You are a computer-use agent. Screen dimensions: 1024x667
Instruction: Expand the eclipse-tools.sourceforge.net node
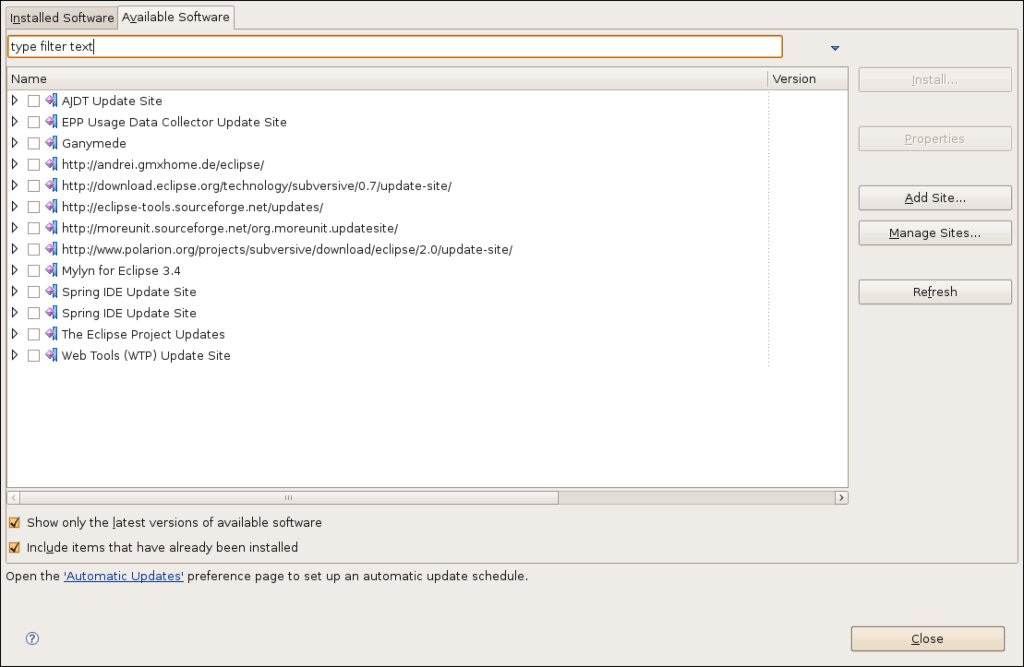[15, 206]
